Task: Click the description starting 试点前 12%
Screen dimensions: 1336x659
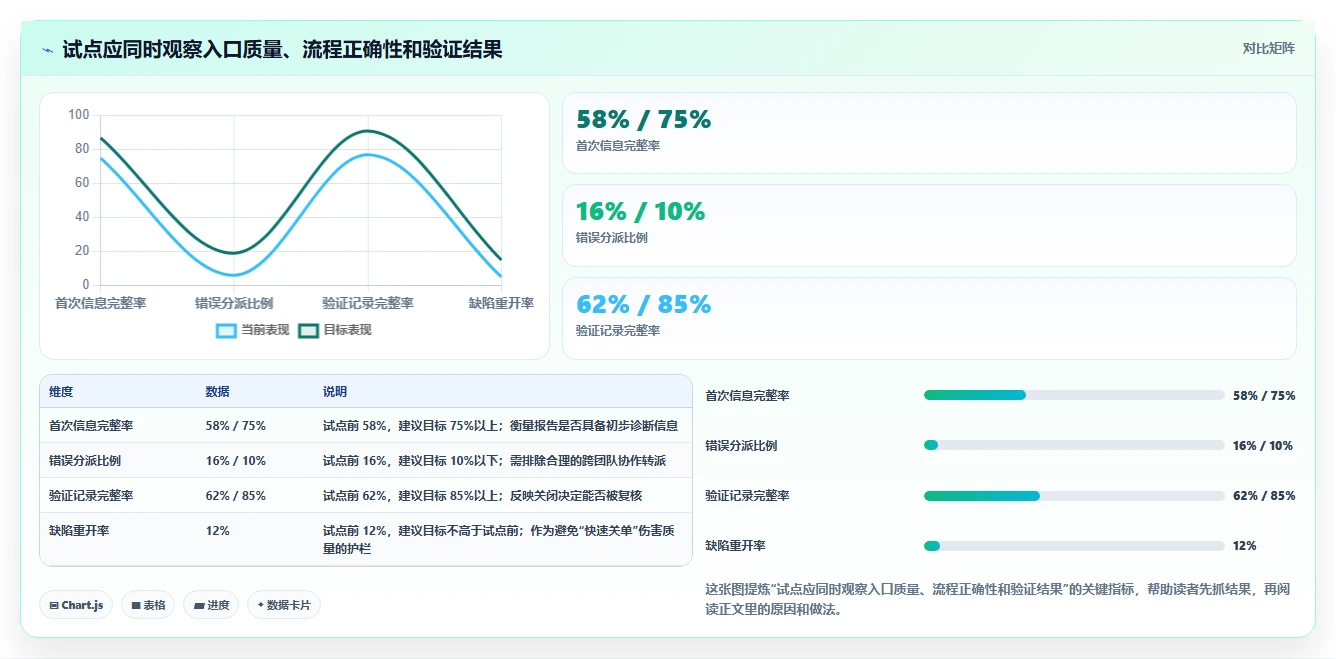Action: click(x=499, y=540)
